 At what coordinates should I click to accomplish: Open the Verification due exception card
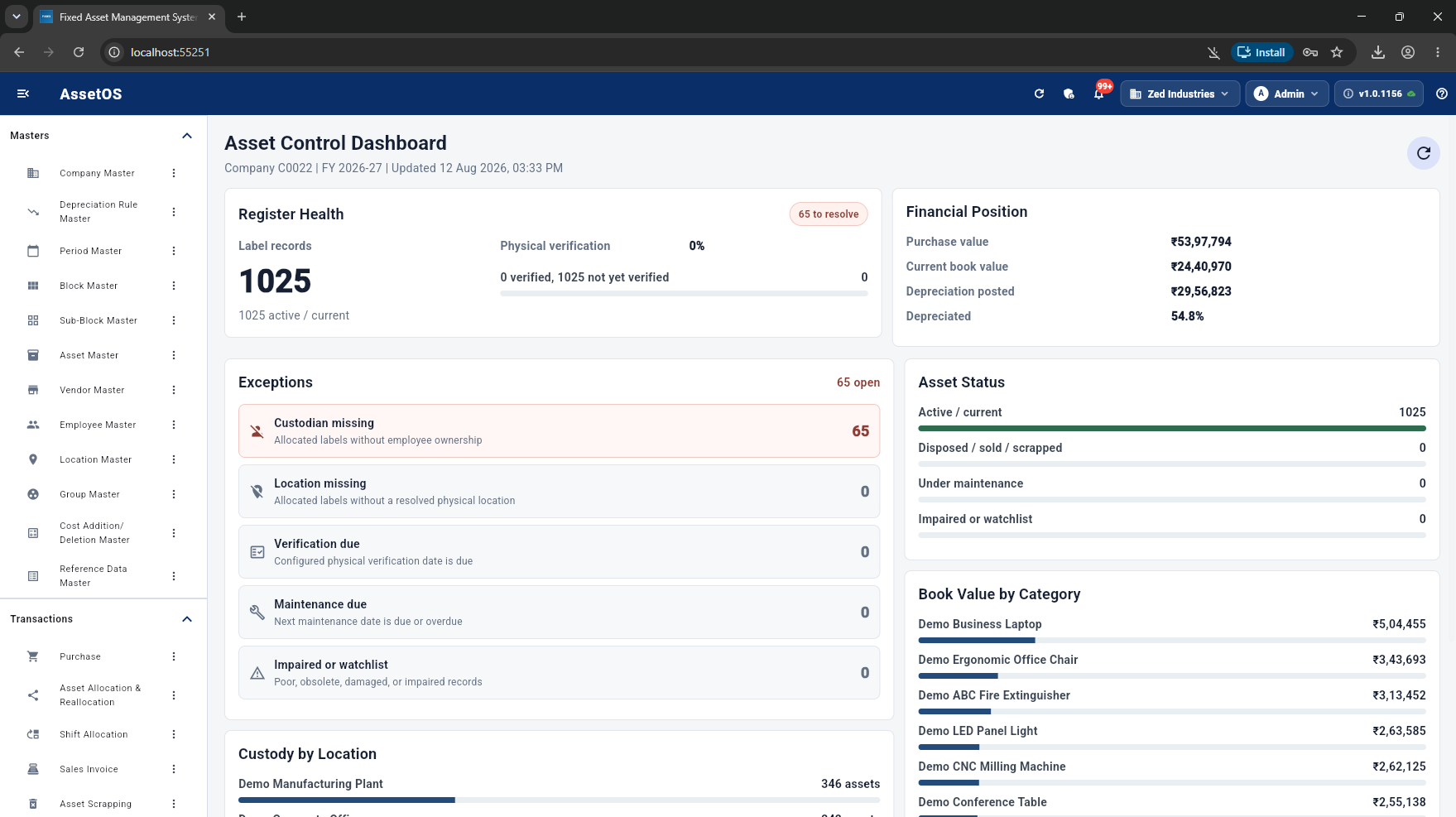pyautogui.click(x=560, y=552)
